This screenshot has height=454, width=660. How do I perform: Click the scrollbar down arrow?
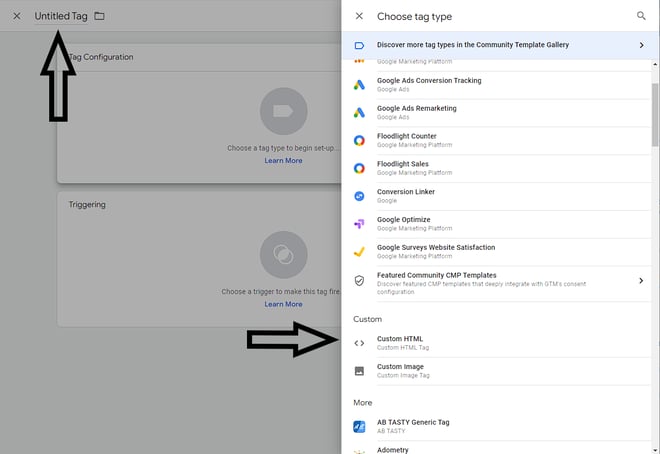(655, 450)
